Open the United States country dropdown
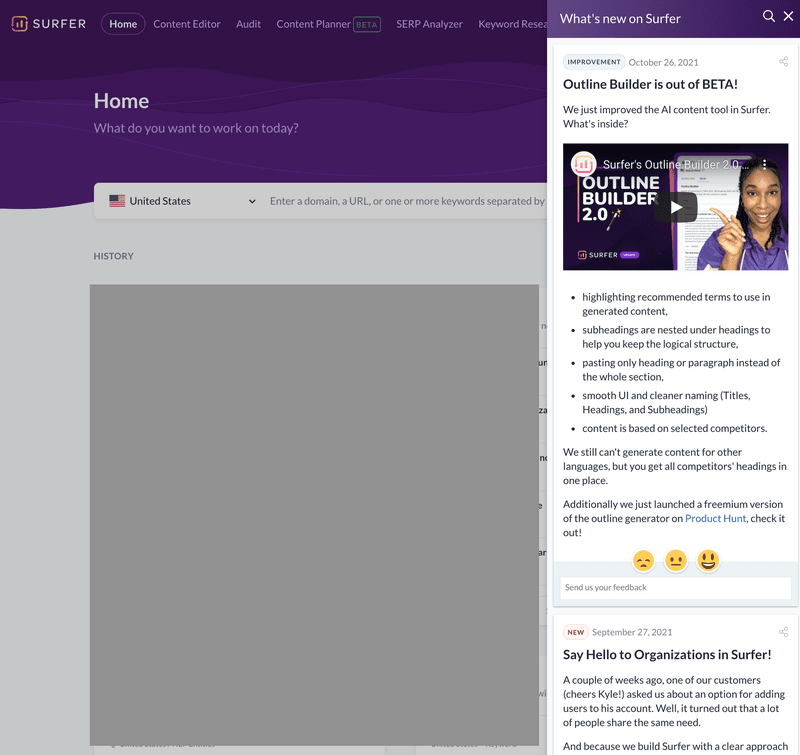This screenshot has height=755, width=800. [182, 201]
